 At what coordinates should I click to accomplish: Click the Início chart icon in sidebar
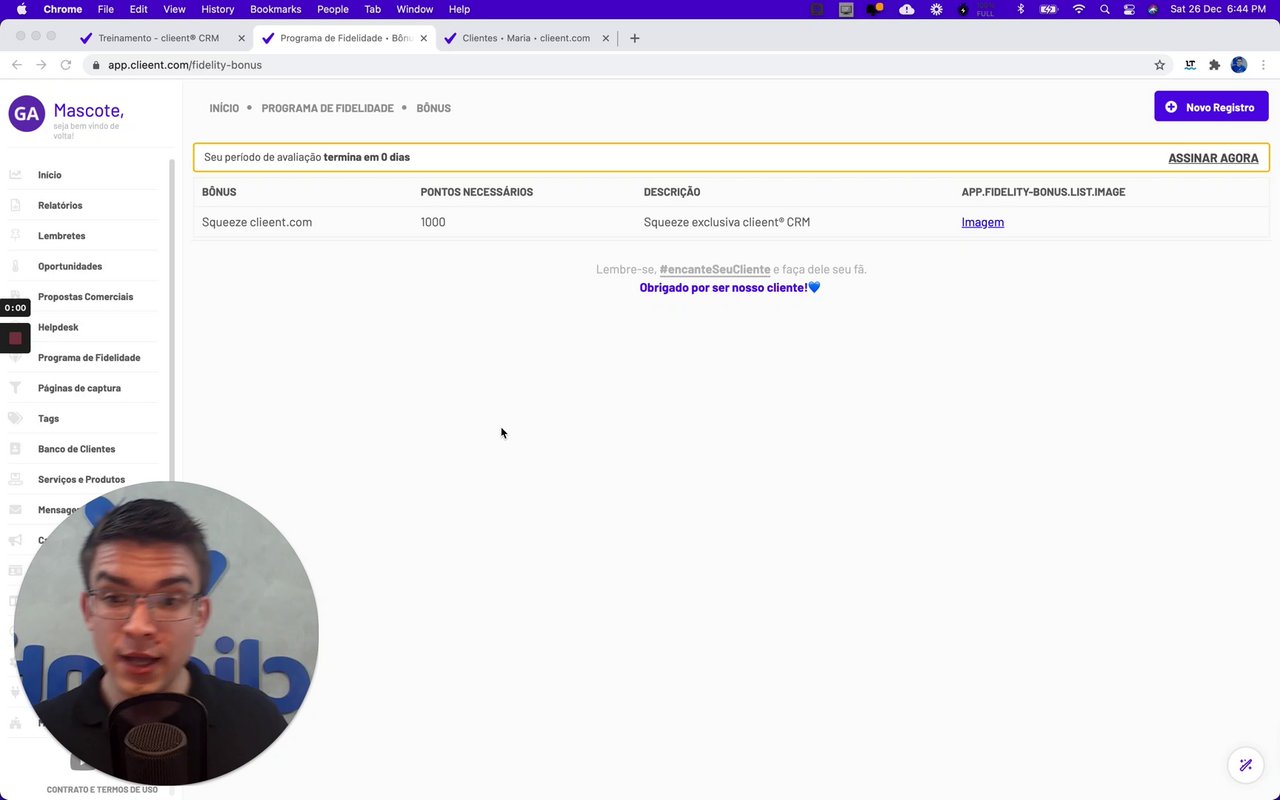[x=15, y=175]
